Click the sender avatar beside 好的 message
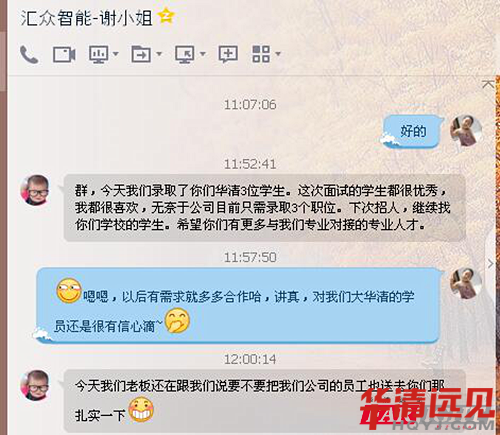The height and width of the screenshot is (435, 500). (x=466, y=131)
